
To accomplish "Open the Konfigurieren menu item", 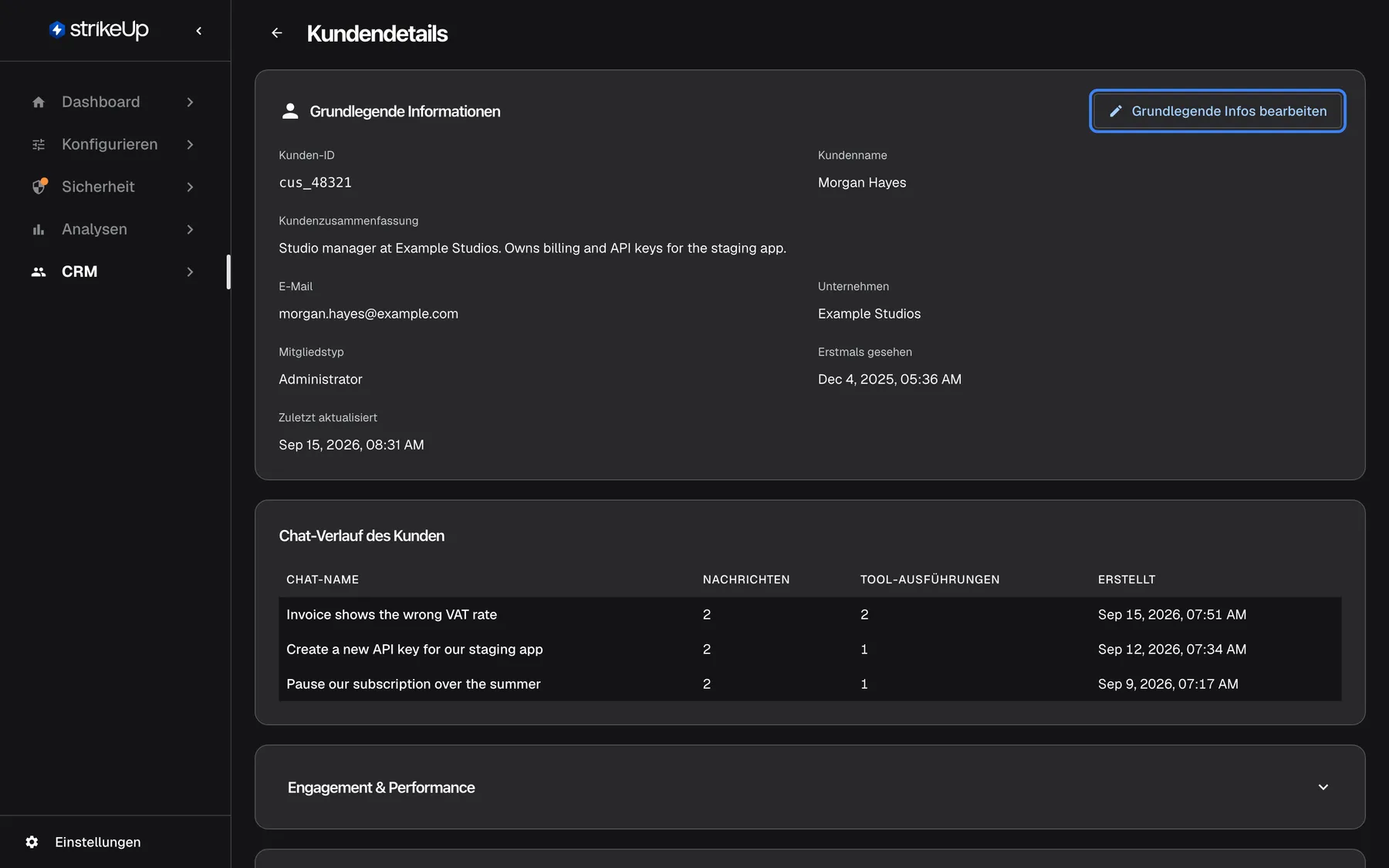I will point(113,144).
